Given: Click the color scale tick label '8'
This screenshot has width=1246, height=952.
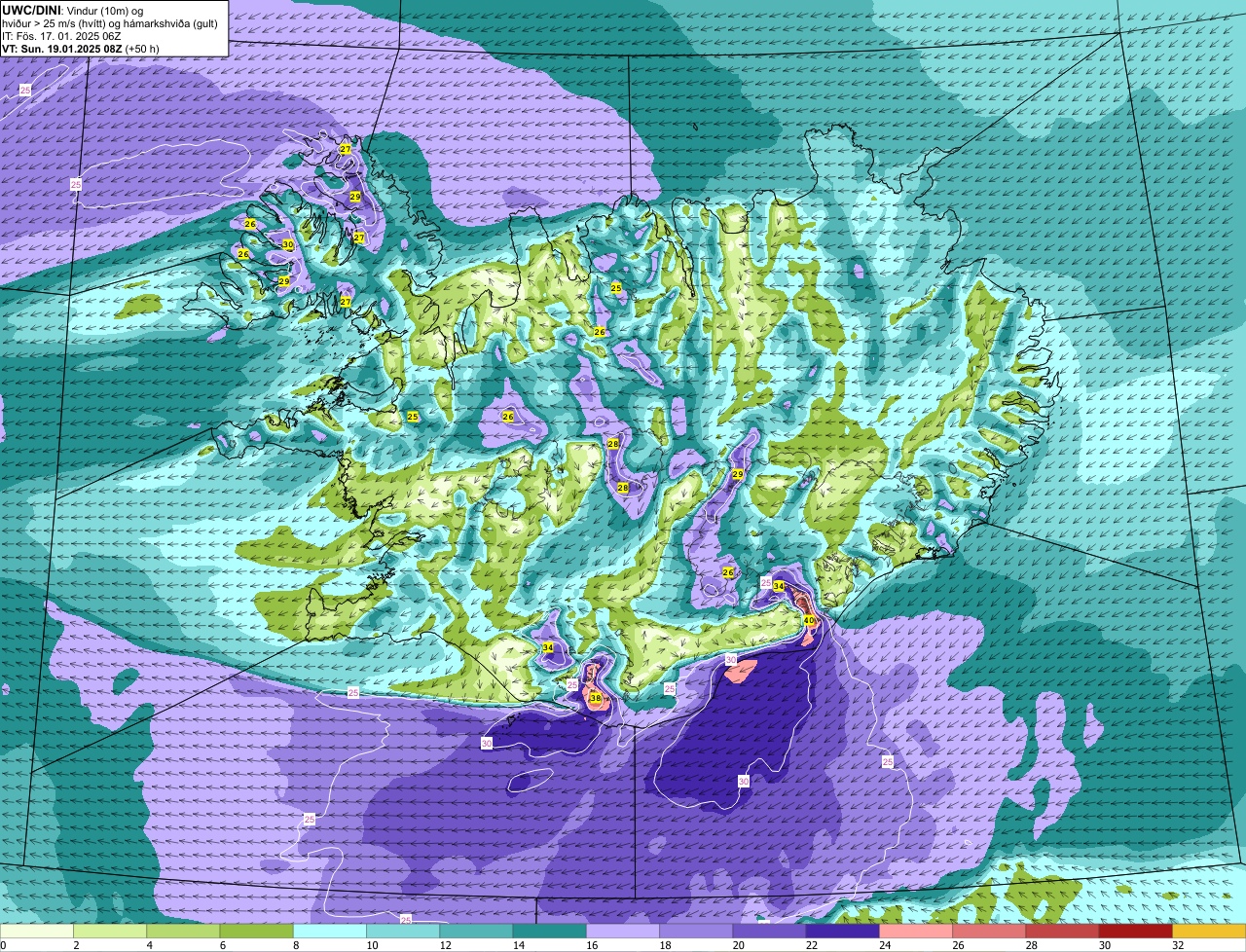Looking at the screenshot, I should (x=295, y=945).
